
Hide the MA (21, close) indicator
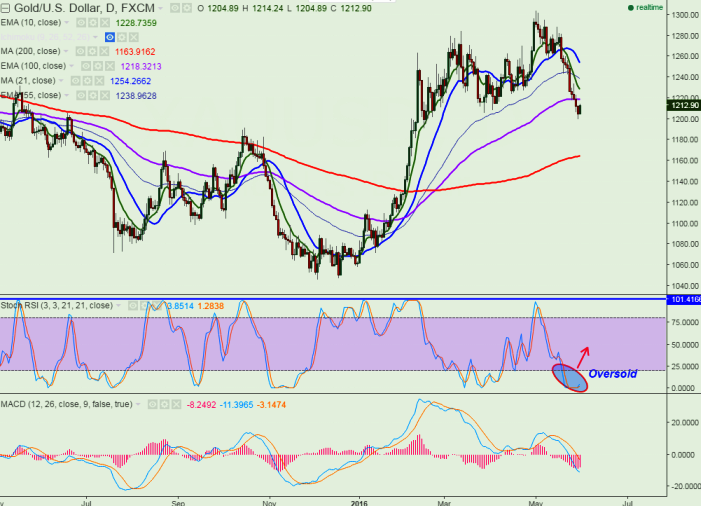coord(76,81)
